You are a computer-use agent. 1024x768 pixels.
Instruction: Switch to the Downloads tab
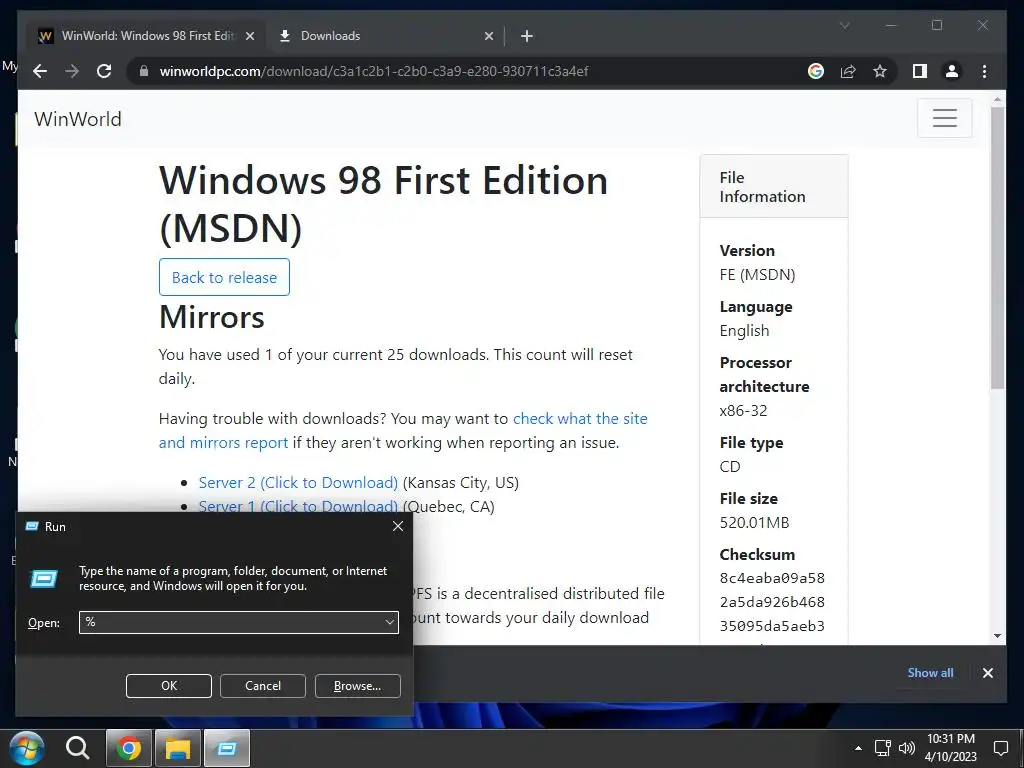point(385,36)
